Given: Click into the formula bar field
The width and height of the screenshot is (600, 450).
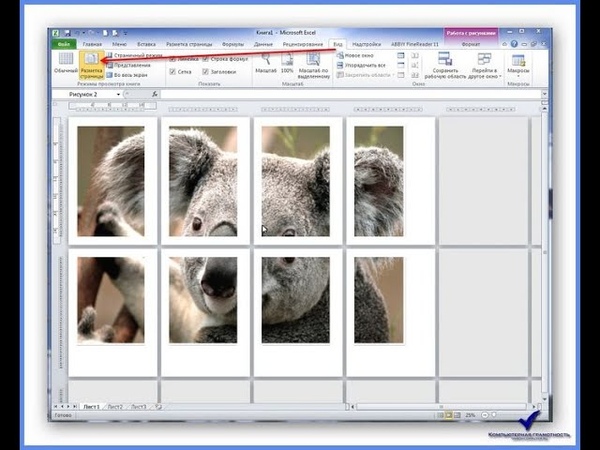Looking at the screenshot, I should [x=350, y=94].
